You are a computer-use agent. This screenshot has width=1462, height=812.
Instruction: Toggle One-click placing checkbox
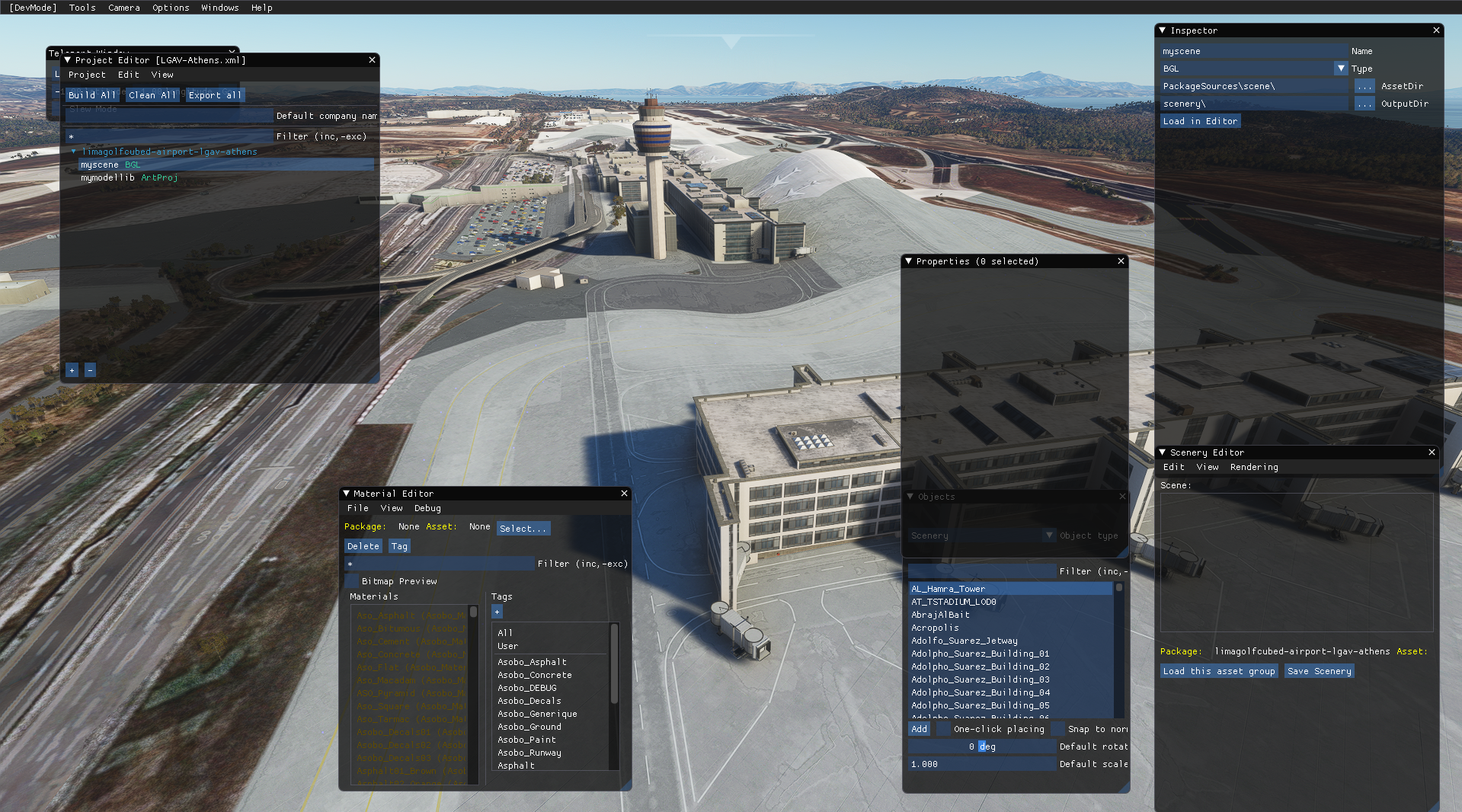pyautogui.click(x=943, y=729)
